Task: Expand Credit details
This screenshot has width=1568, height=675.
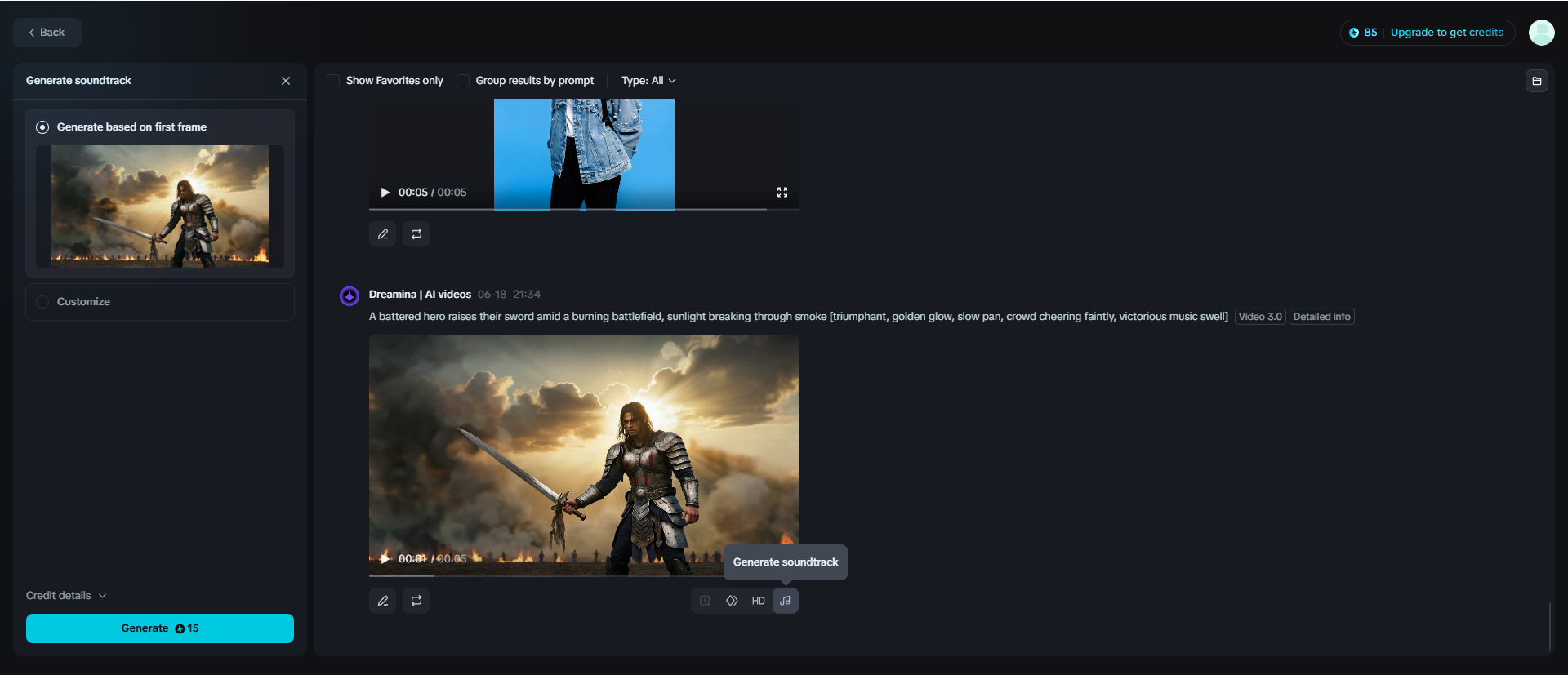Action: click(x=66, y=596)
